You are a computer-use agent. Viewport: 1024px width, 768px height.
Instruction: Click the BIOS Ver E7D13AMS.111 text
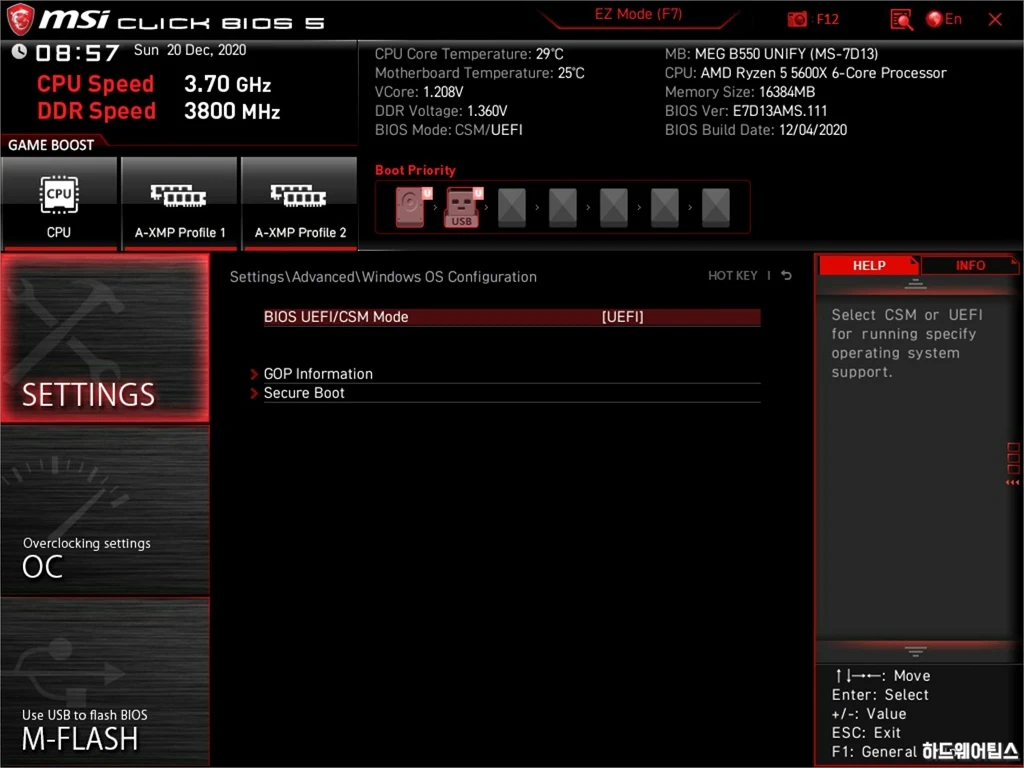coord(746,111)
